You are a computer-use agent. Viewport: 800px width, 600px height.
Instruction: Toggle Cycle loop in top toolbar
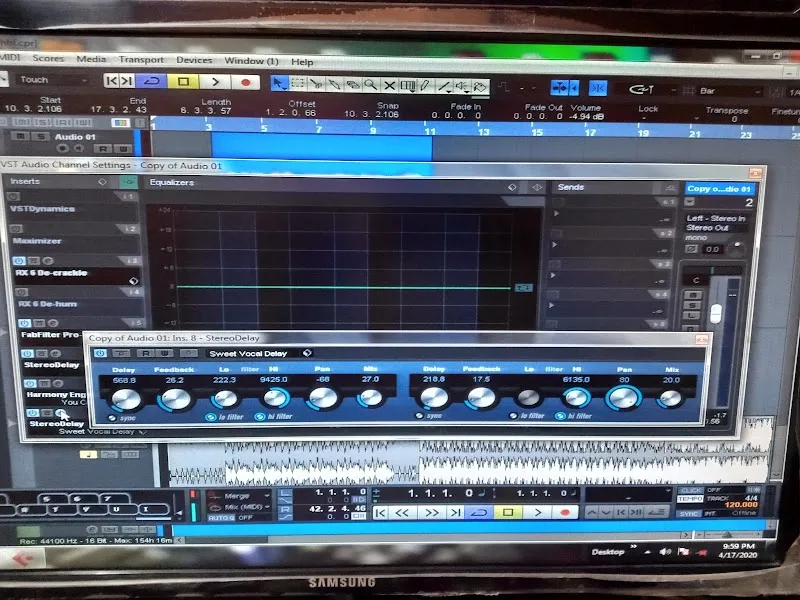point(152,81)
